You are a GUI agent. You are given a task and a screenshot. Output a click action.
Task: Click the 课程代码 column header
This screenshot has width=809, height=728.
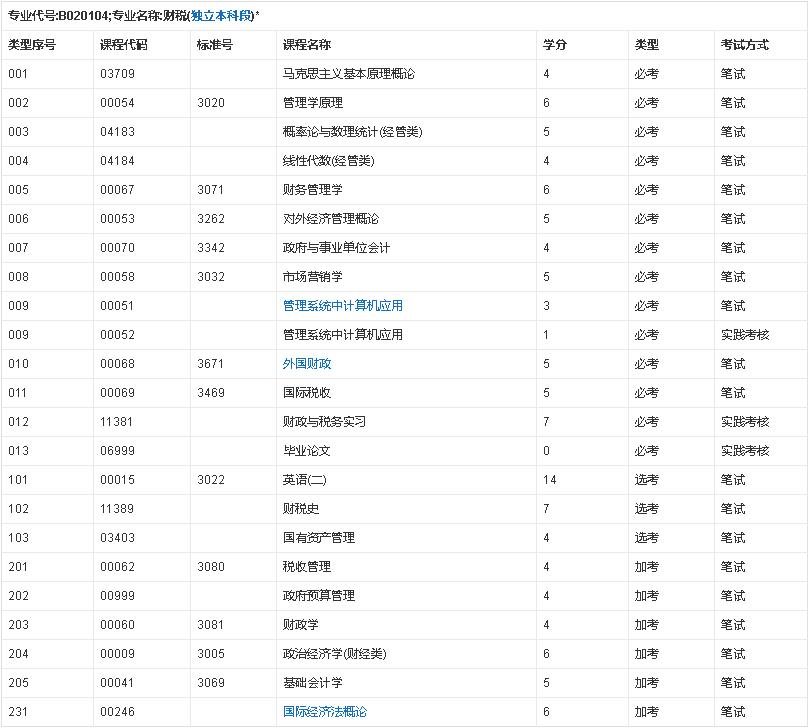pos(124,45)
